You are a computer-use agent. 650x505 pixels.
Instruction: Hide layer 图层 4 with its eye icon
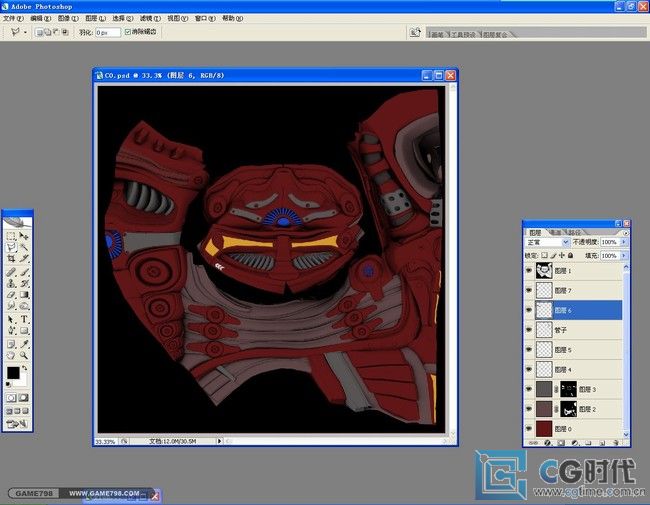(x=529, y=369)
